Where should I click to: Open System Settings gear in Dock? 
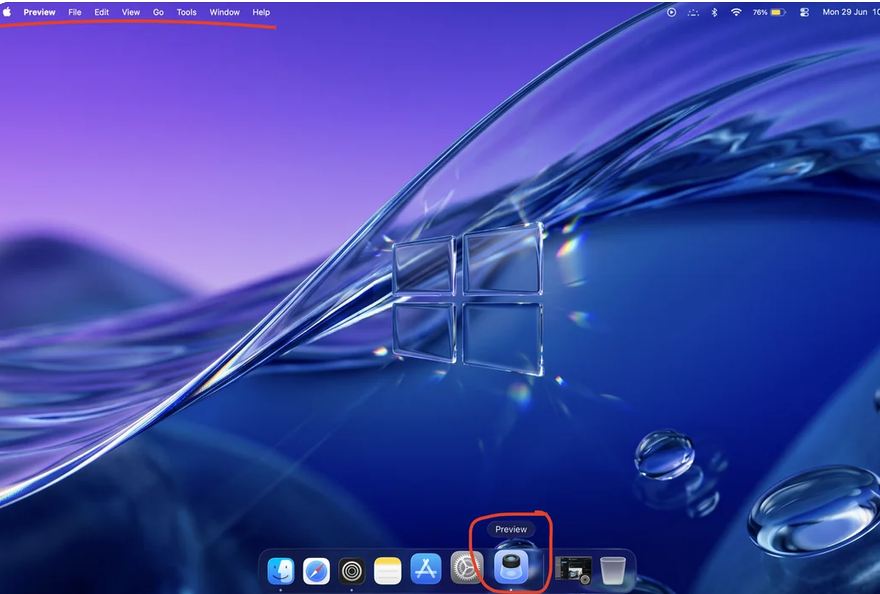(x=466, y=569)
